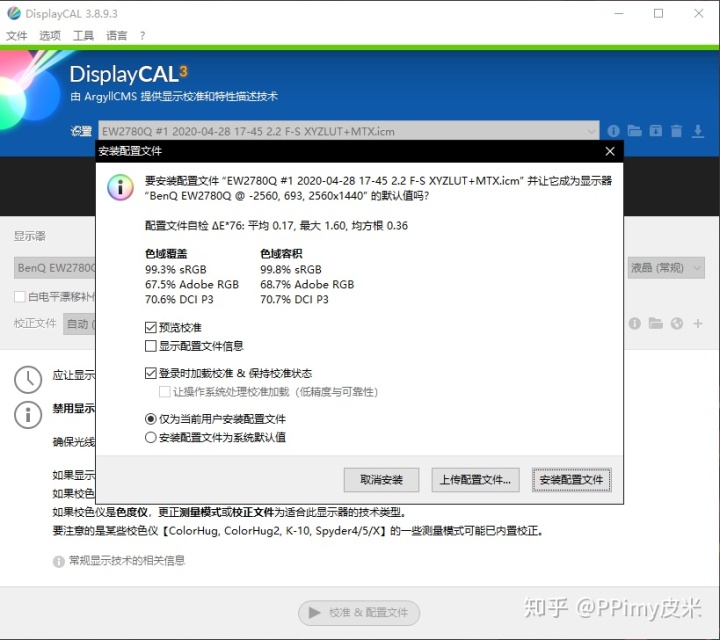Click 67.5% Adobe RGB coverage value
The height and width of the screenshot is (640, 720).
click(x=192, y=285)
